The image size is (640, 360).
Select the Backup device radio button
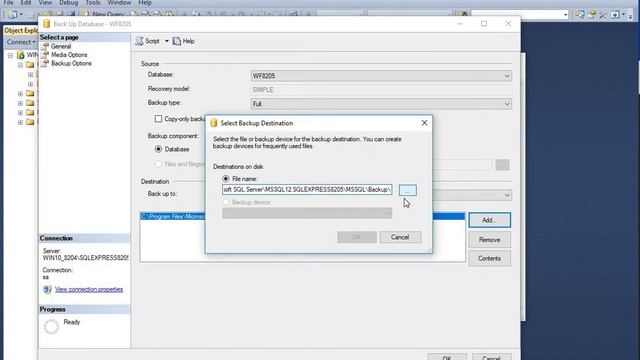click(226, 202)
